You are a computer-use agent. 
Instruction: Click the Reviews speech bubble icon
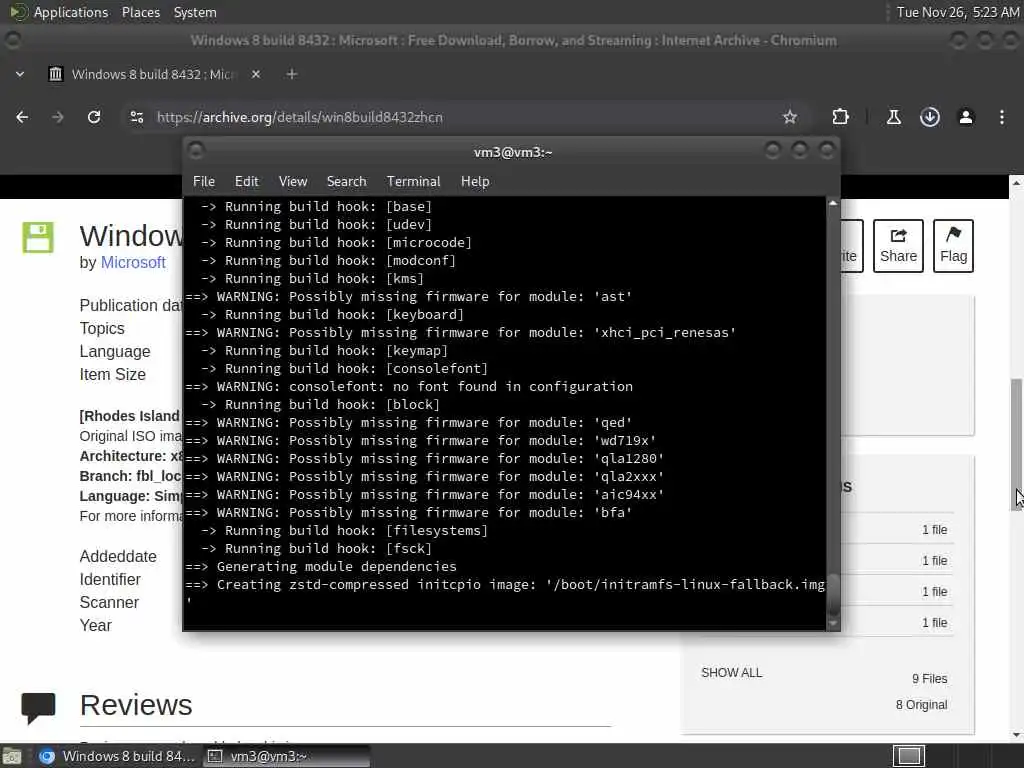click(x=38, y=709)
